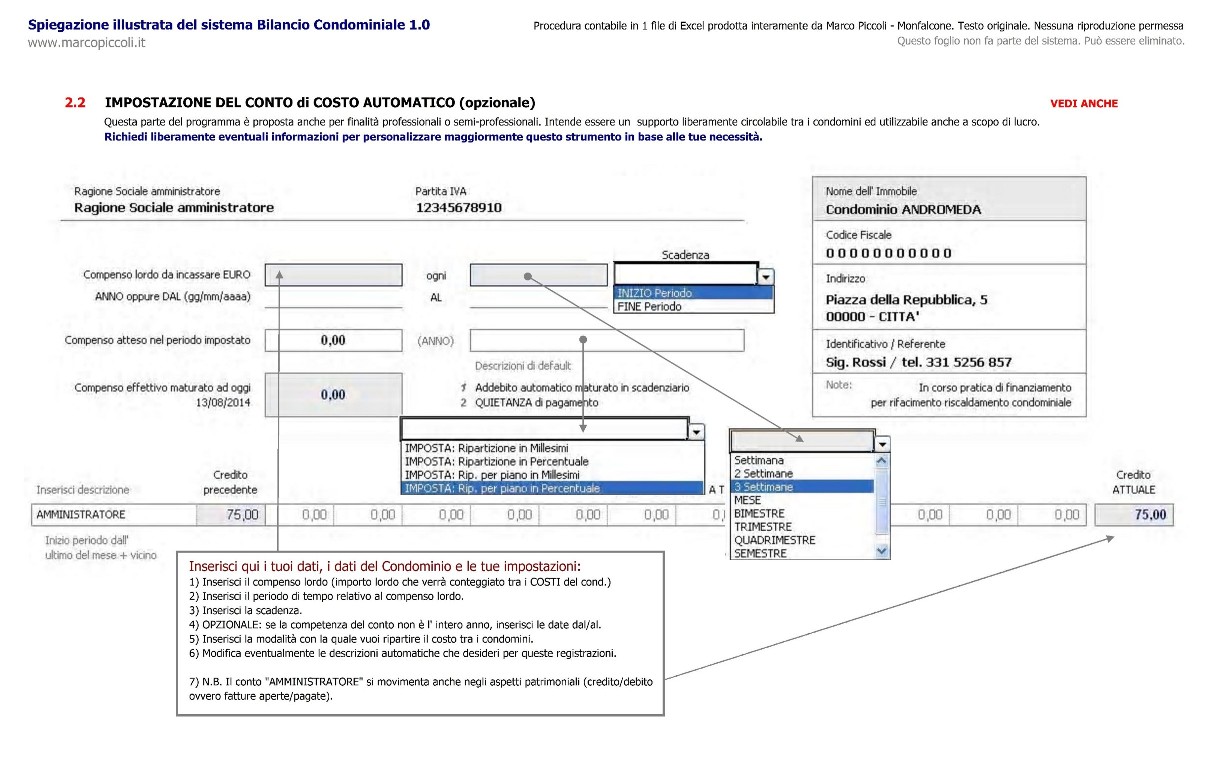The height and width of the screenshot is (762, 1222).
Task: Click the period list scroll-up arrow
Action: 882,461
